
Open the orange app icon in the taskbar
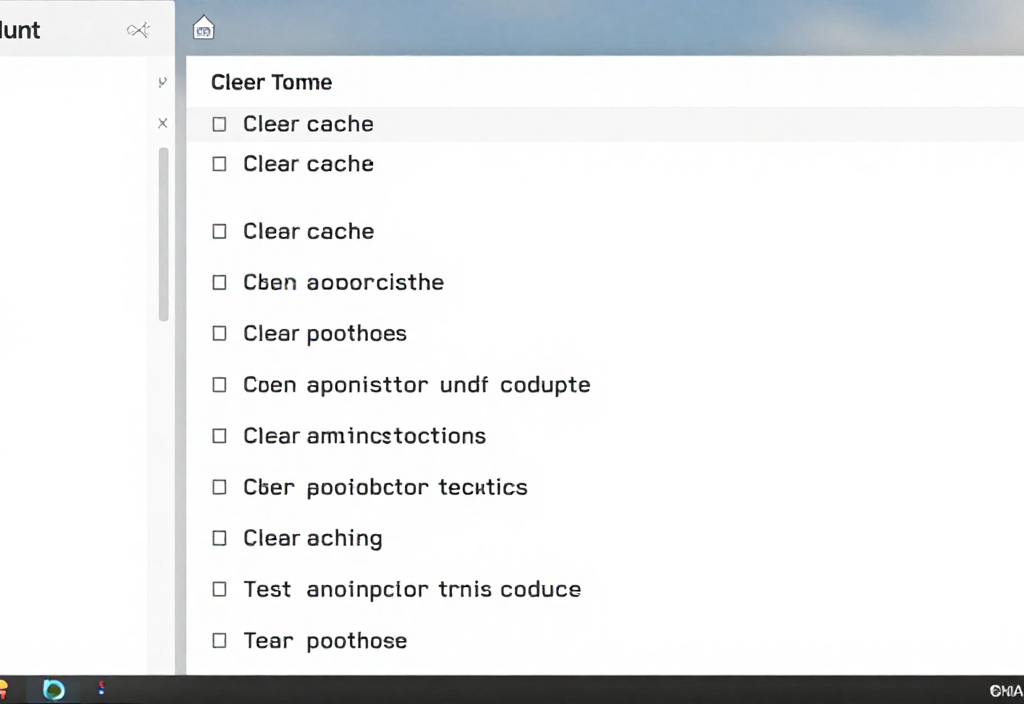tap(3, 689)
